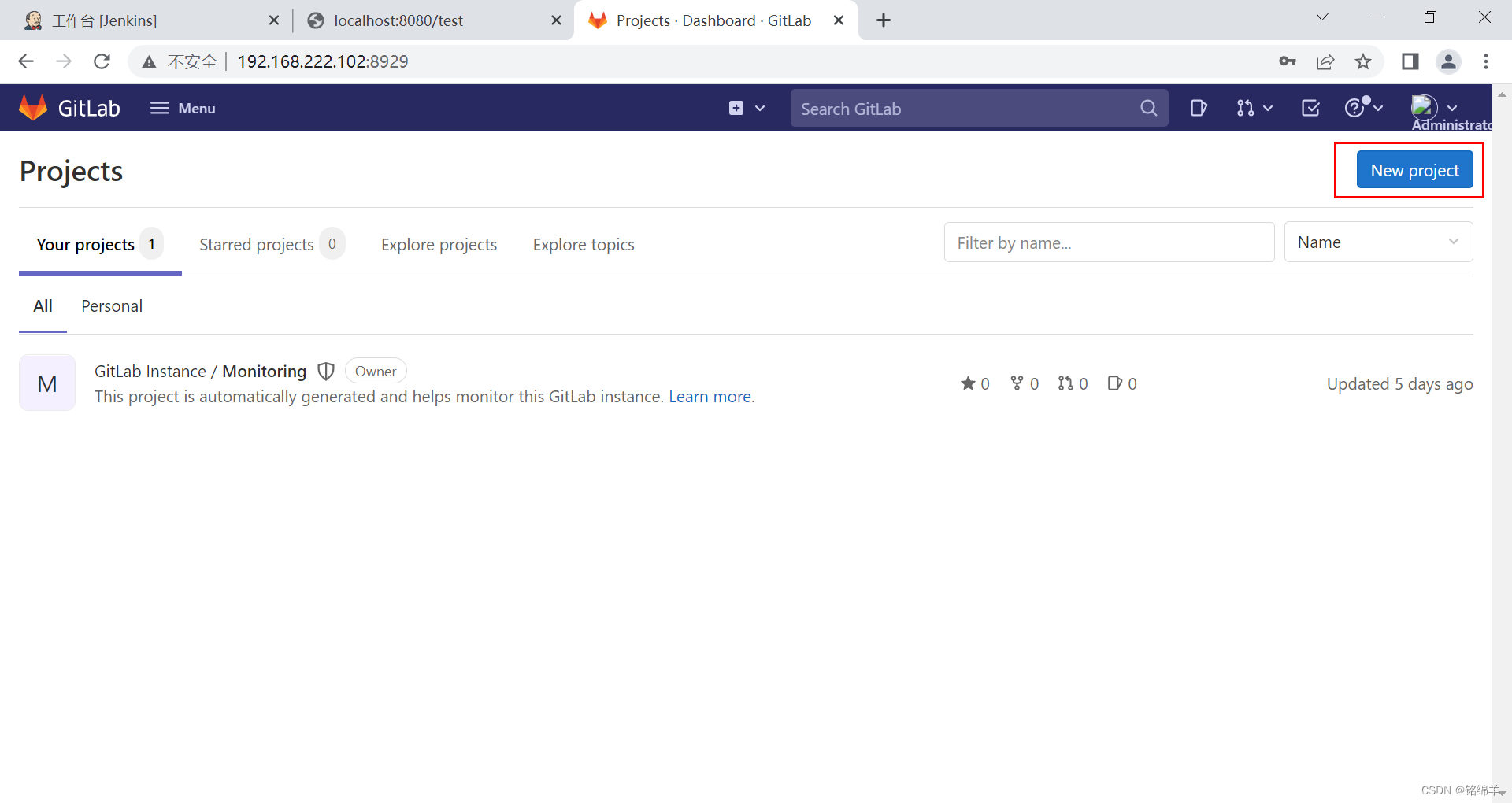Bookmark this page with star icon
The width and height of the screenshot is (1512, 803).
(1363, 61)
